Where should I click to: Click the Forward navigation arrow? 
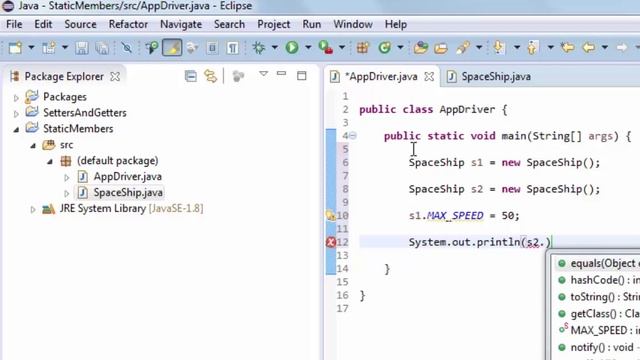tap(622, 48)
